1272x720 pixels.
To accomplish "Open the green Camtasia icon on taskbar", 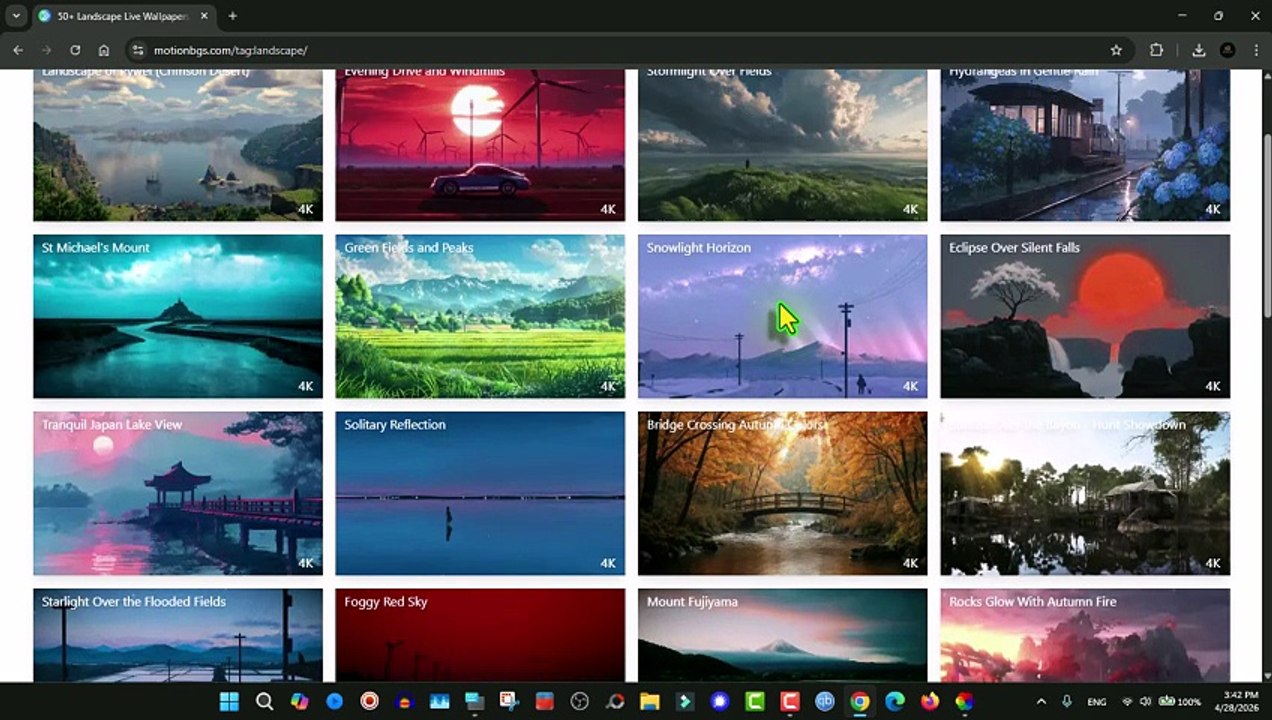I will click(x=755, y=701).
